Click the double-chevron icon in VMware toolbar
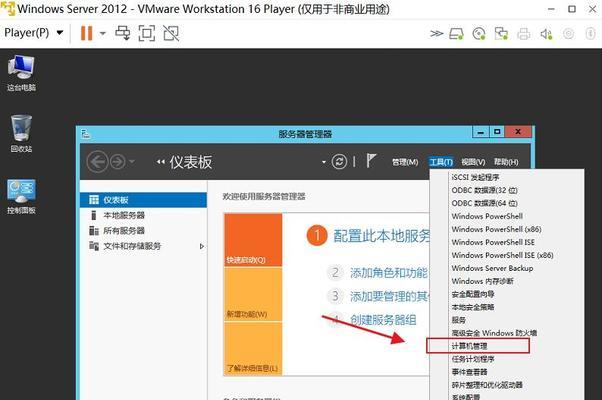This screenshot has width=602, height=400. (437, 34)
